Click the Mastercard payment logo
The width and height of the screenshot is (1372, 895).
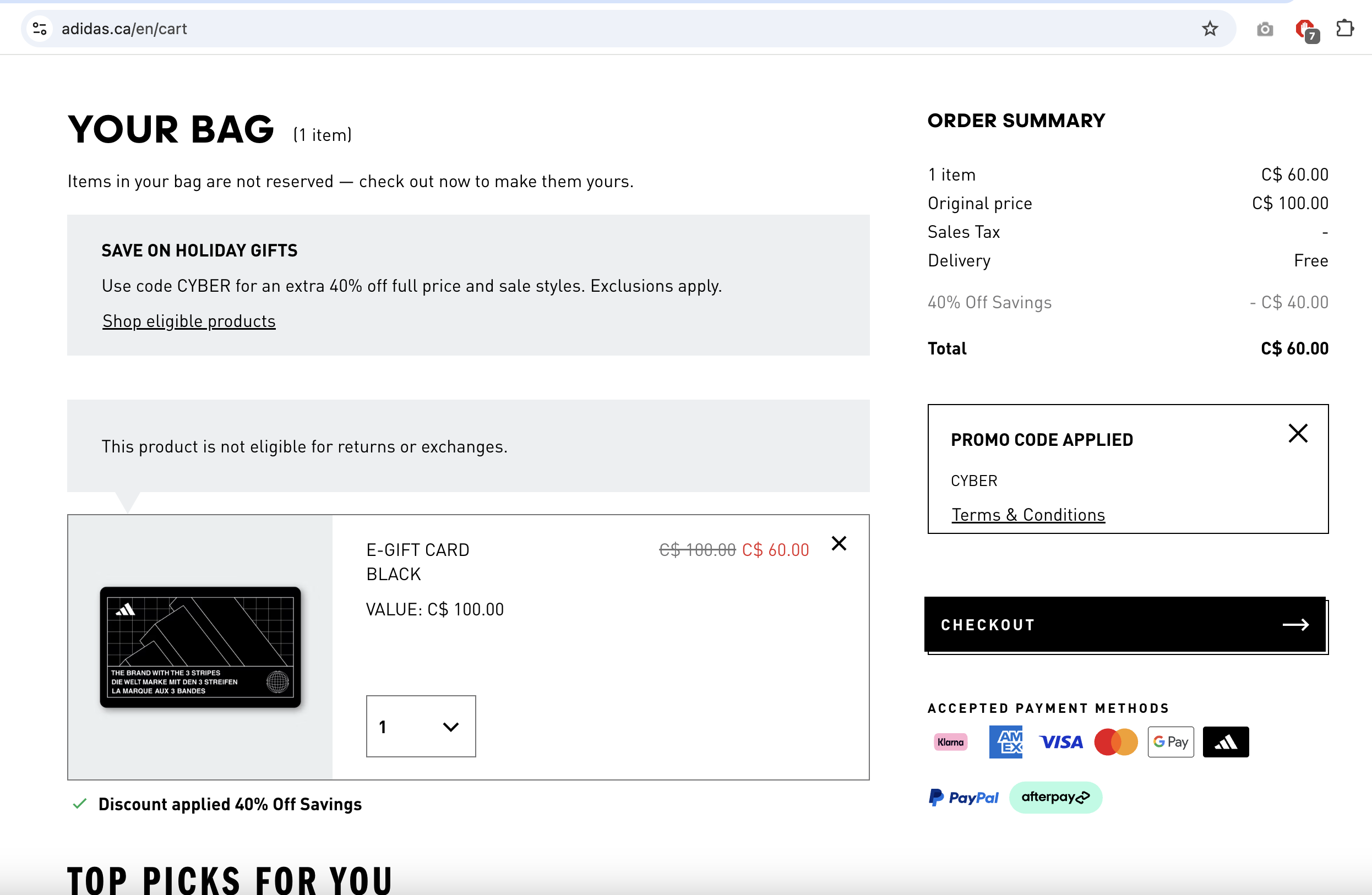(x=1115, y=741)
